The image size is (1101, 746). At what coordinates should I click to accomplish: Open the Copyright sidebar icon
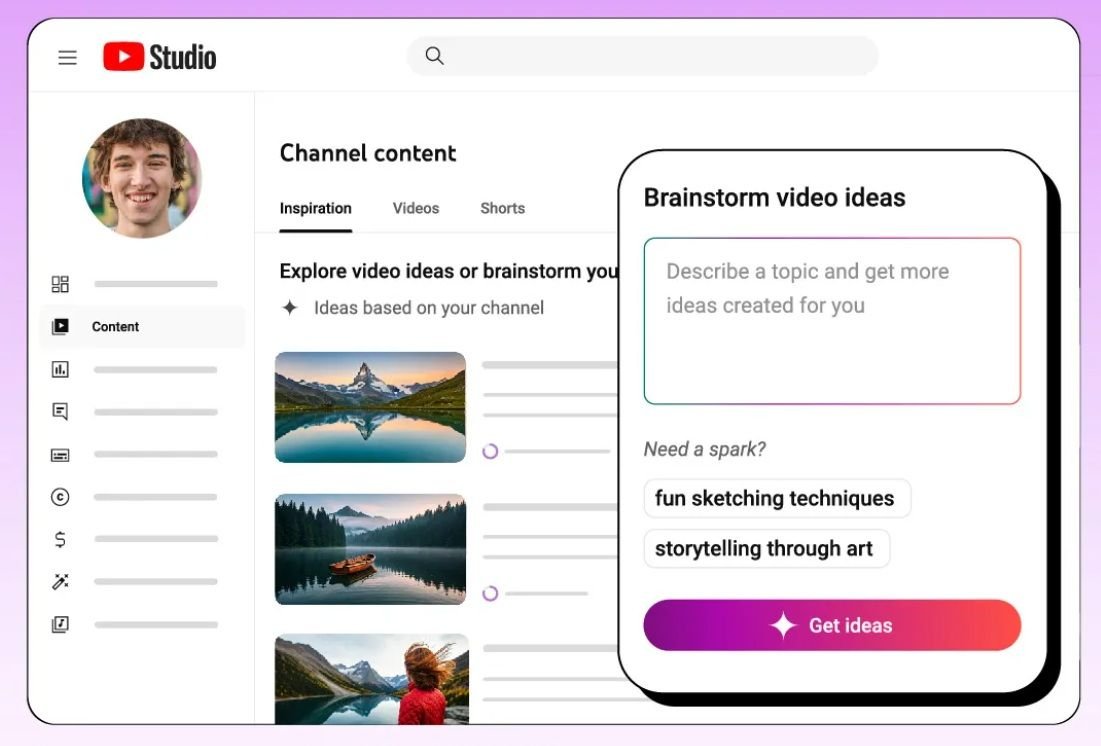coord(60,497)
